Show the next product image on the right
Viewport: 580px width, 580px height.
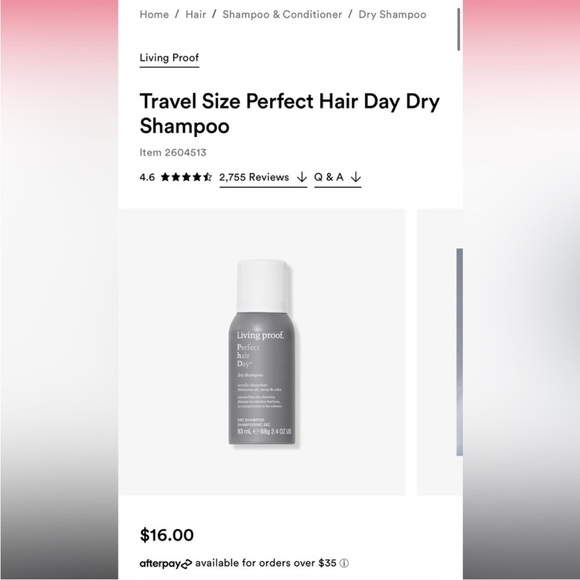pyautogui.click(x=439, y=352)
